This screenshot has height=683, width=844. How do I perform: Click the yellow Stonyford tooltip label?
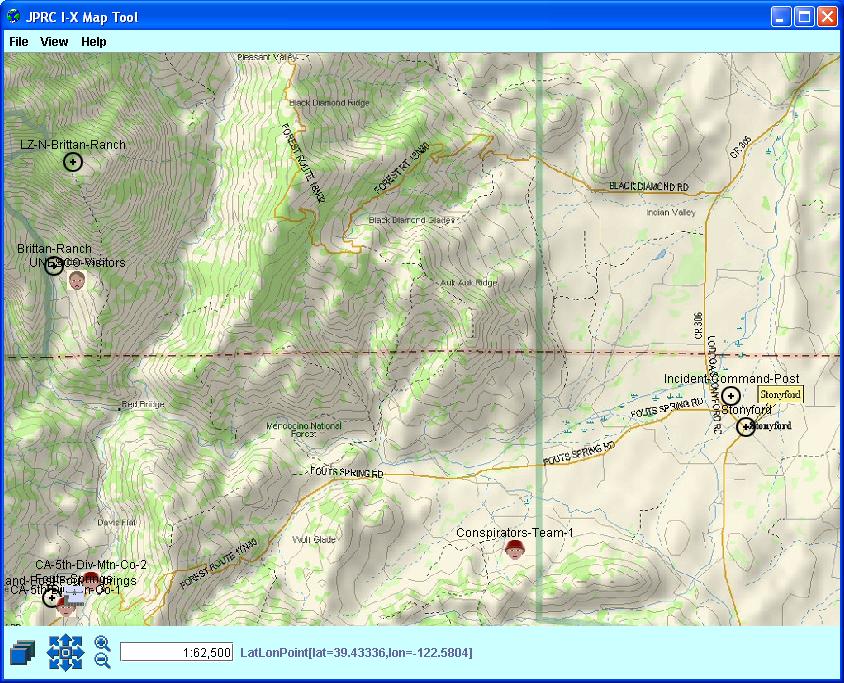tap(781, 395)
